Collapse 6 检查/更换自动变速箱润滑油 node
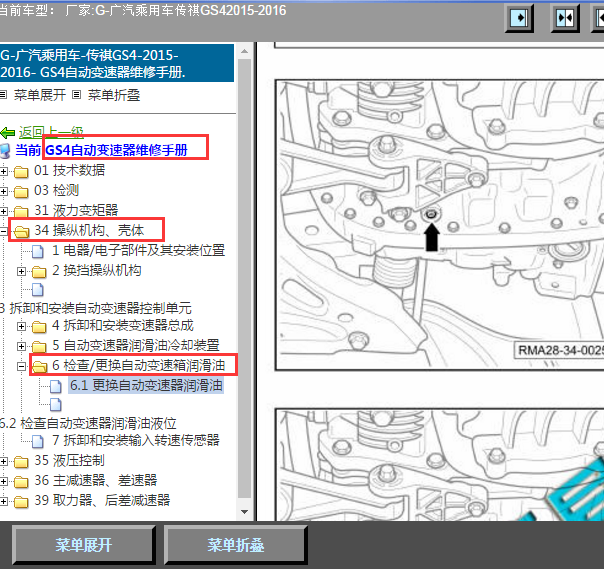The height and width of the screenshot is (569, 604). point(22,366)
